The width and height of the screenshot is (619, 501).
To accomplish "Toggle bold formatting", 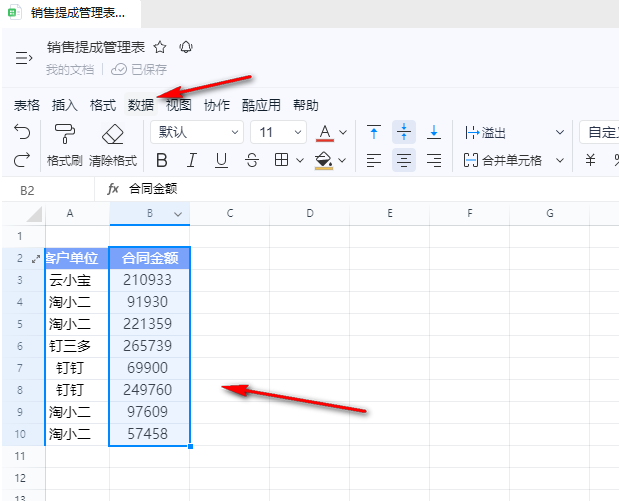I will [x=161, y=160].
